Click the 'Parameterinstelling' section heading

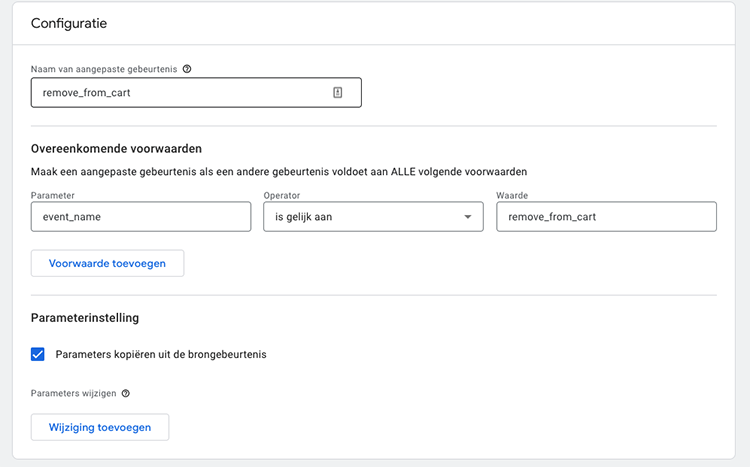pyautogui.click(x=85, y=318)
